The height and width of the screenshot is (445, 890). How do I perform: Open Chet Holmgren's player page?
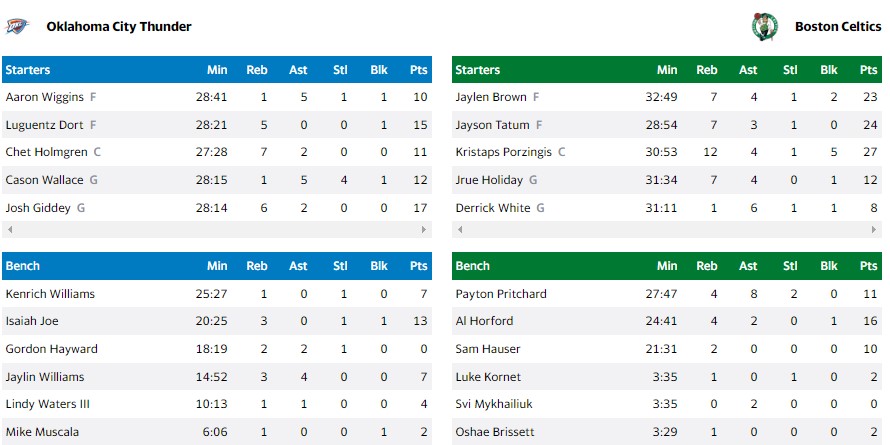[x=48, y=152]
